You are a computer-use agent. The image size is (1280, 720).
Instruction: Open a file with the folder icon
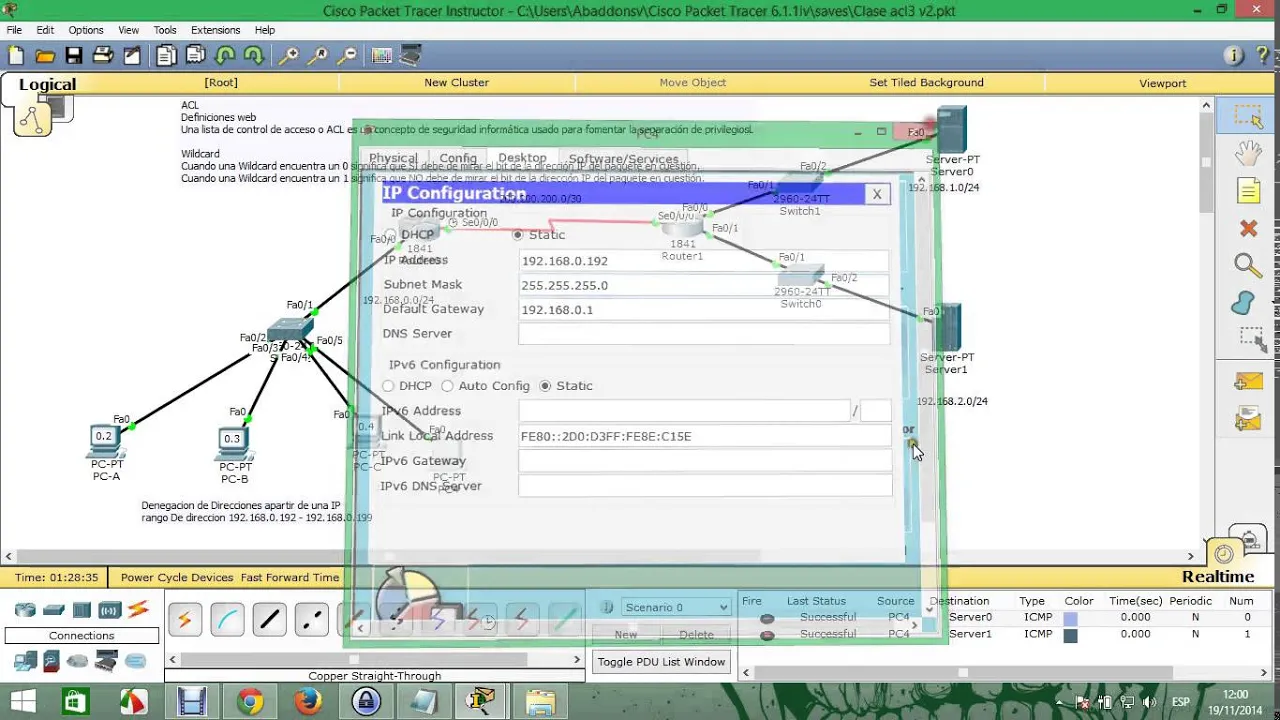pos(45,56)
